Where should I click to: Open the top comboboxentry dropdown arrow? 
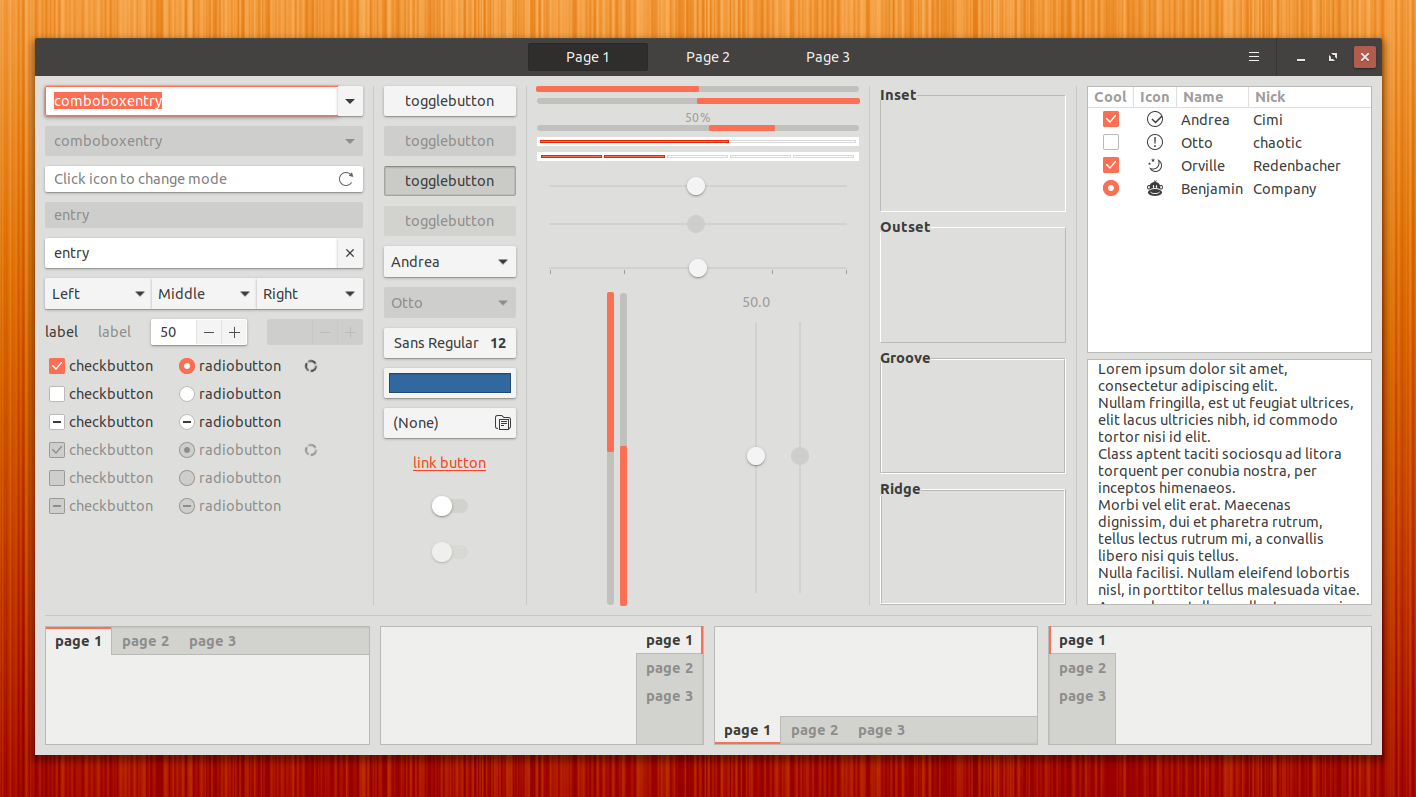(x=350, y=101)
